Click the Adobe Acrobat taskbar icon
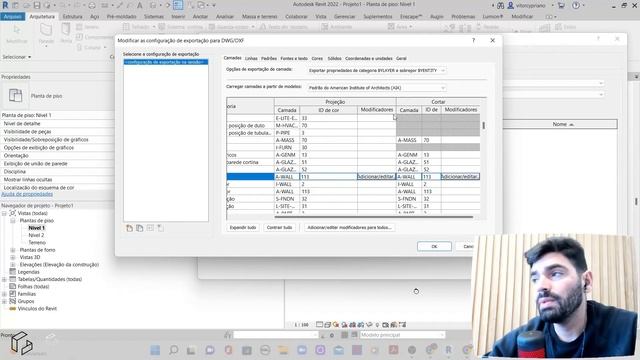This screenshot has height=360, width=640. coord(393,350)
